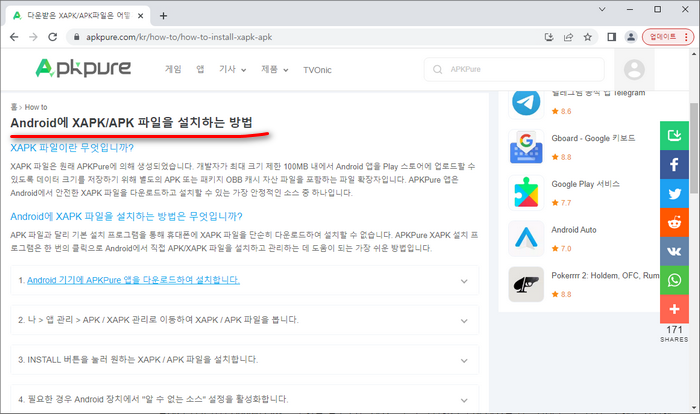Open link to download APKPure app on Android
This screenshot has width=700, height=414.
[133, 280]
